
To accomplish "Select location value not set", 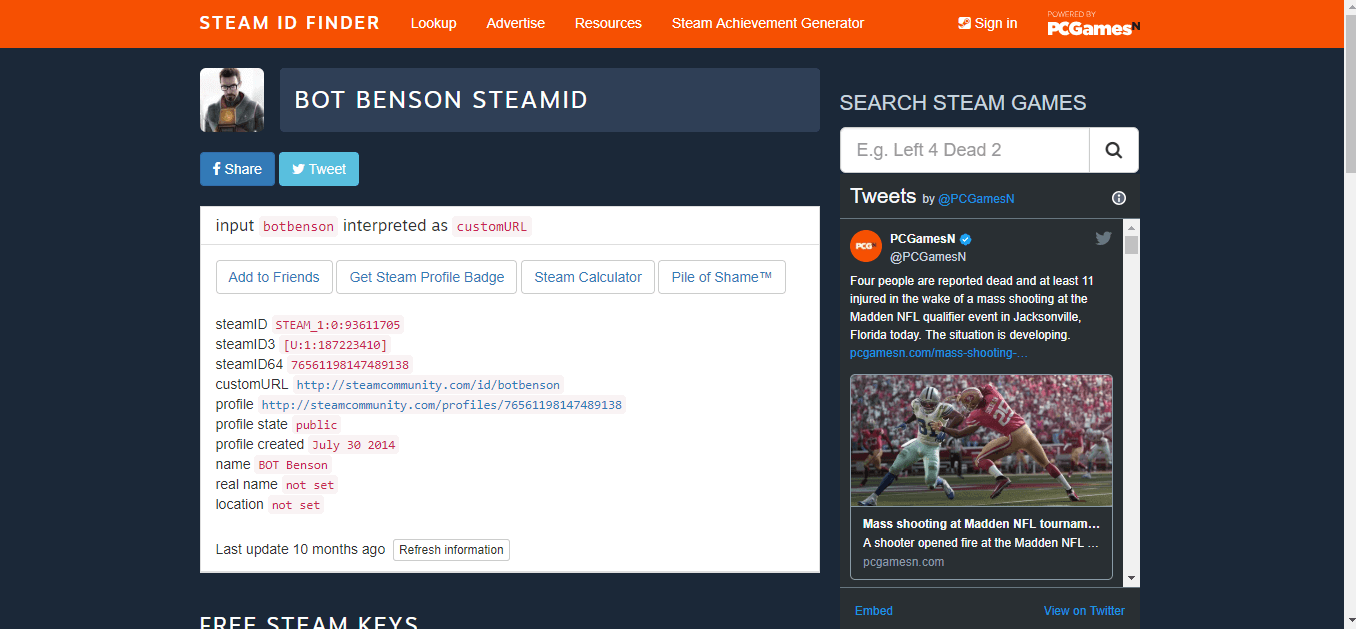I will coord(296,505).
